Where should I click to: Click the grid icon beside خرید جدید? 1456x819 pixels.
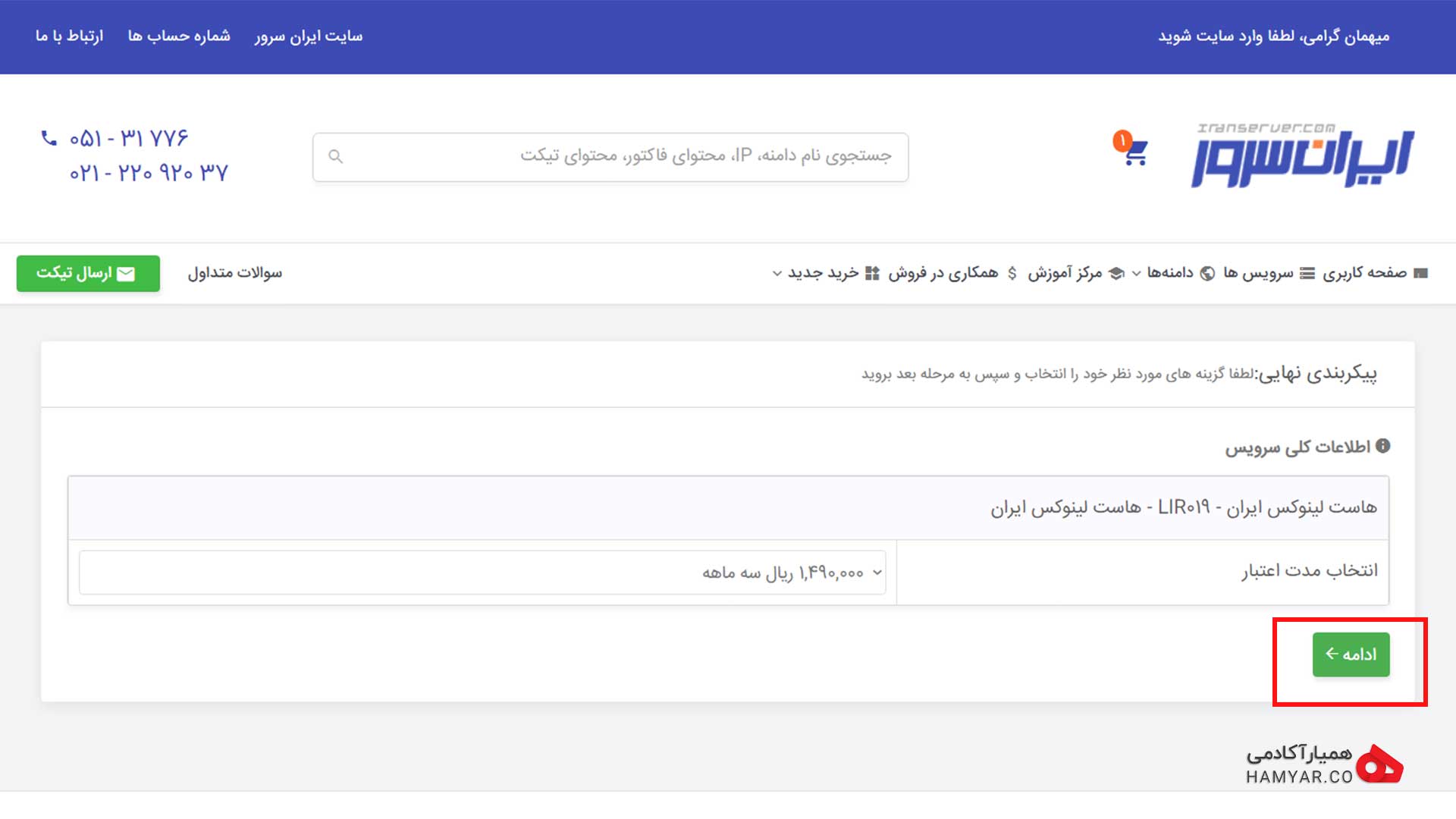click(872, 273)
